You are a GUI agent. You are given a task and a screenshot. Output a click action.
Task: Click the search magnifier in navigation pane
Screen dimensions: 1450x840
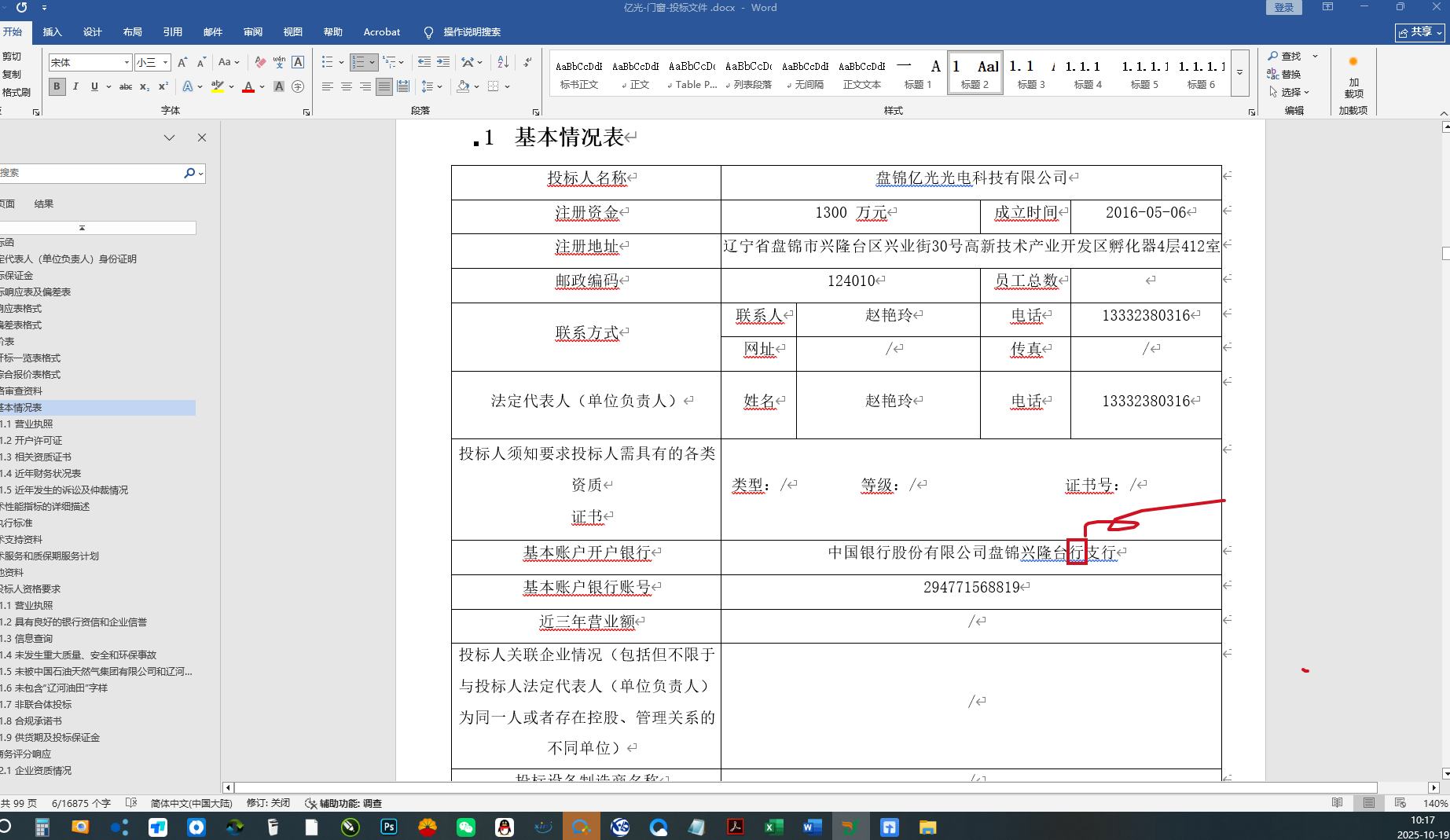point(189,173)
